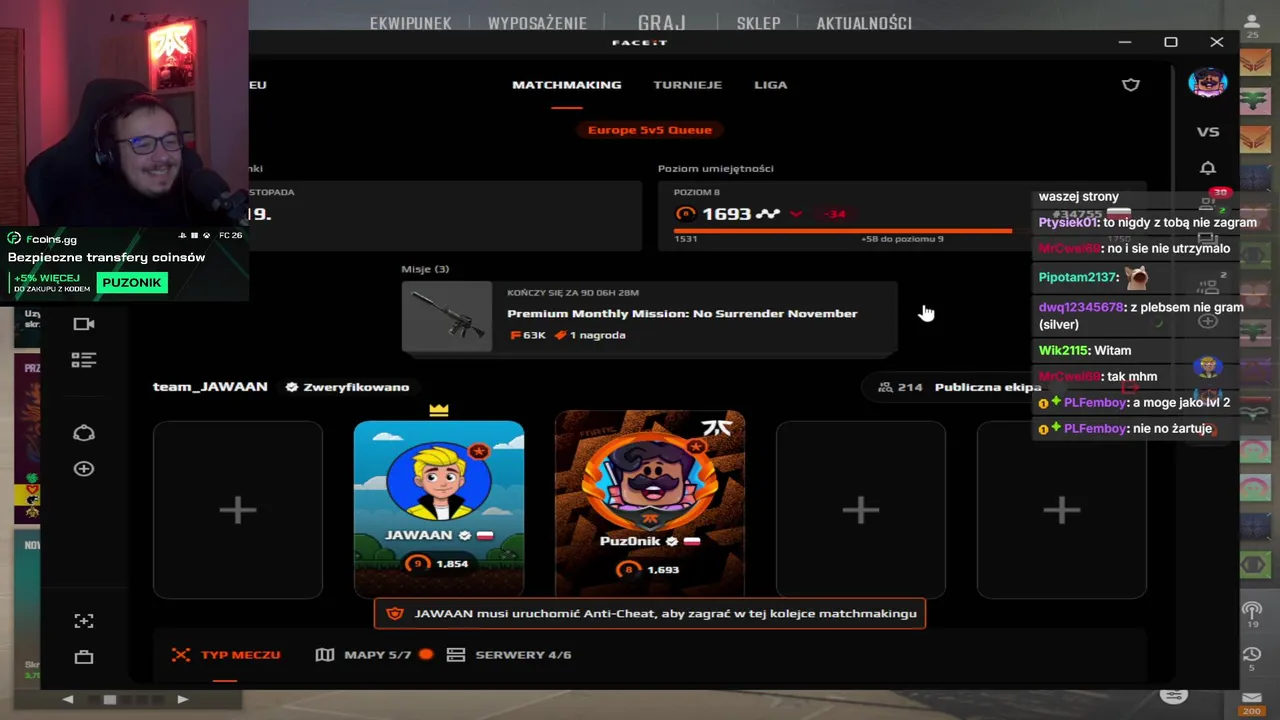Switch to the TURNIEJE tab
Viewport: 1280px width, 720px height.
coord(687,85)
